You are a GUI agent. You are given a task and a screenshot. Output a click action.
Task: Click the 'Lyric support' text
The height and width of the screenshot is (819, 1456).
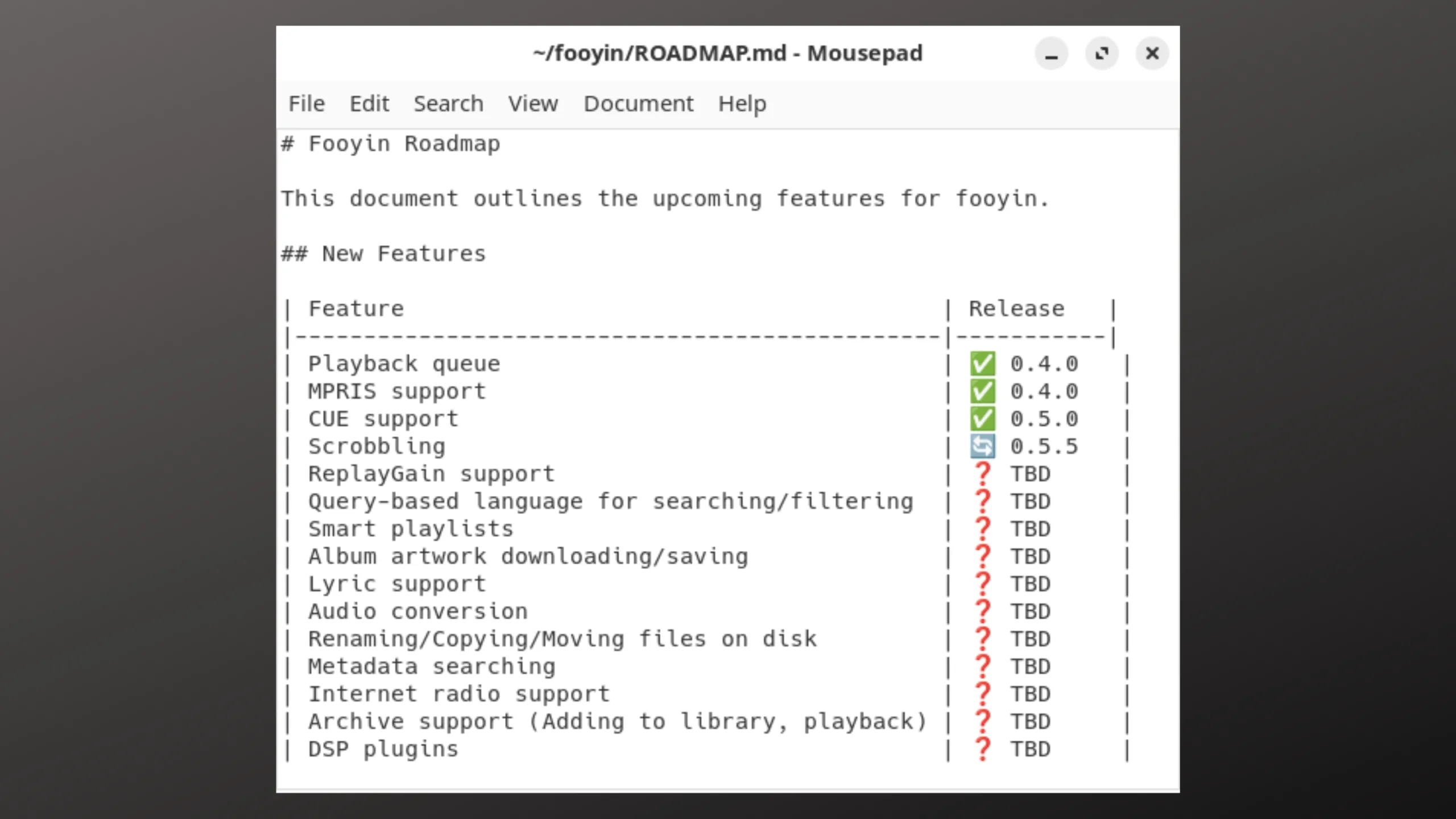(x=398, y=584)
